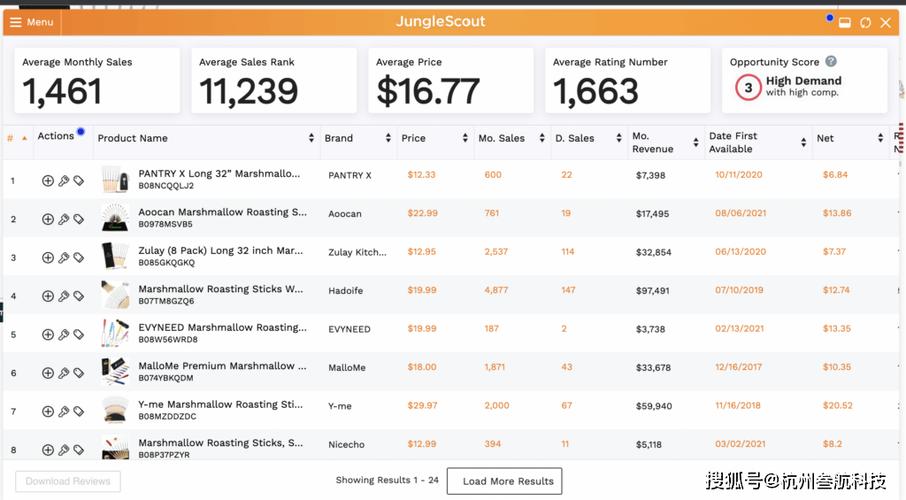Sort by Date First Available arrows

pos(803,142)
